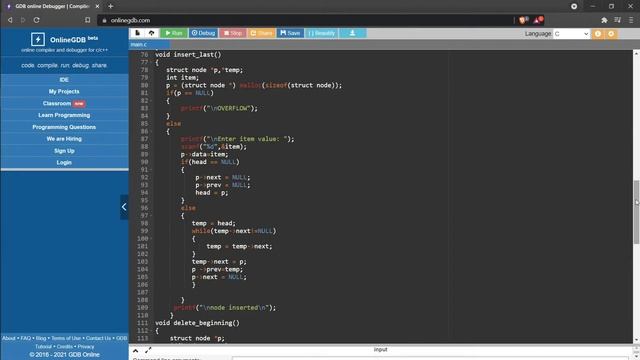Viewport: 640px width, 360px height.
Task: Click the scroll-up arrow of the editor scrollbar
Action: (636, 53)
